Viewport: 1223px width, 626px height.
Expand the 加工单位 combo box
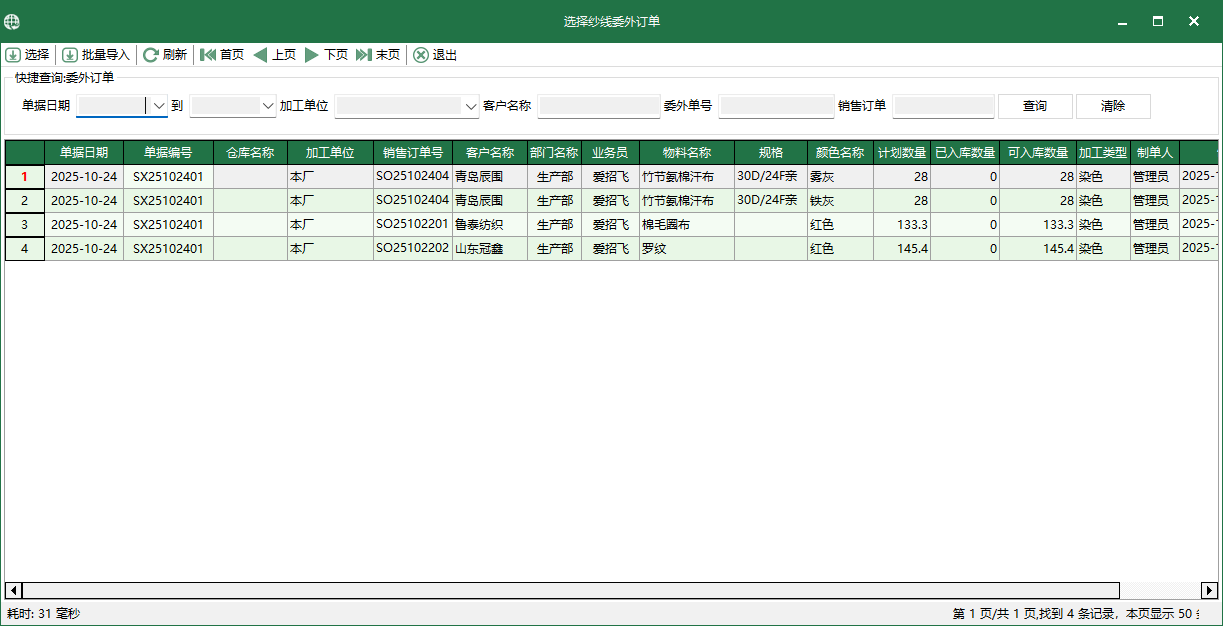[x=470, y=105]
